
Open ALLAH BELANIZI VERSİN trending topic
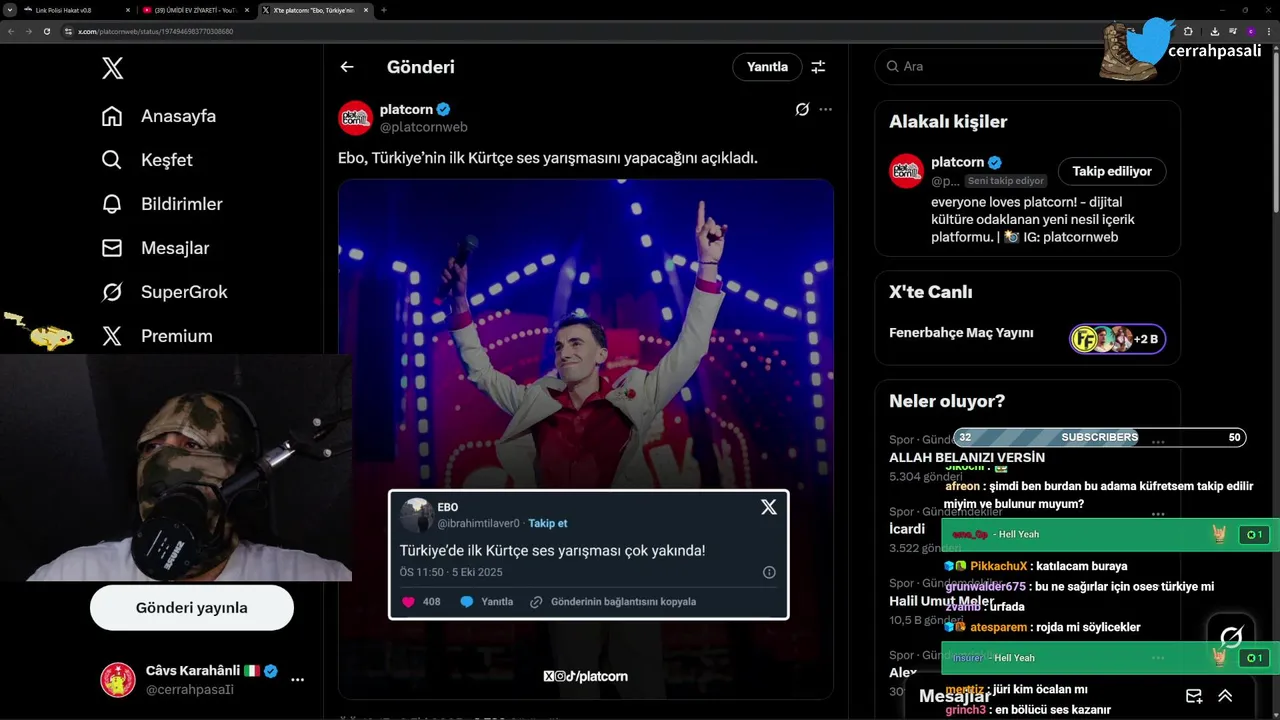967,457
